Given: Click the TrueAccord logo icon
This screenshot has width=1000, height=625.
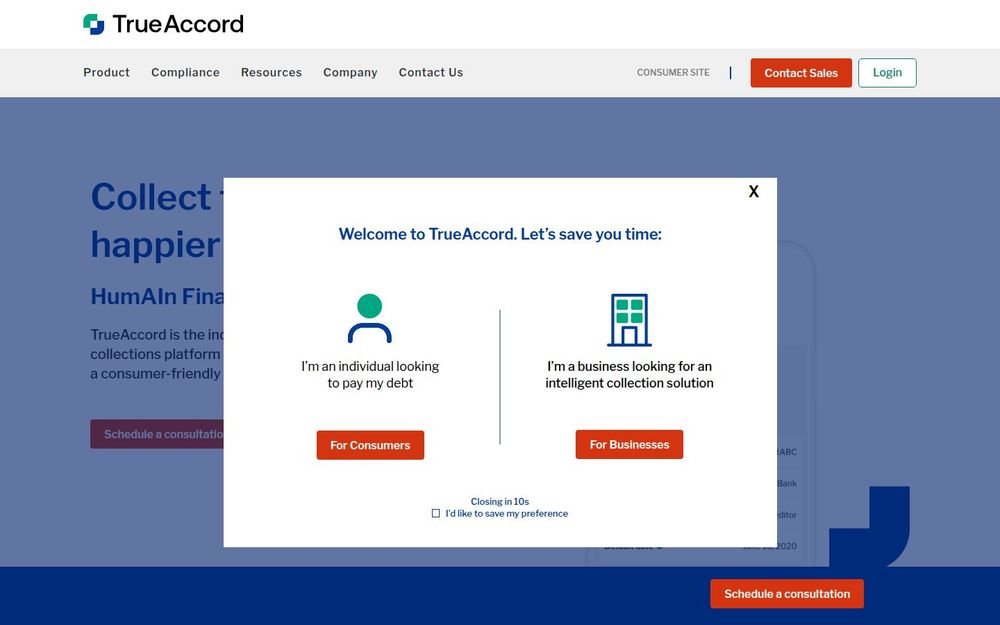Looking at the screenshot, I should (94, 24).
